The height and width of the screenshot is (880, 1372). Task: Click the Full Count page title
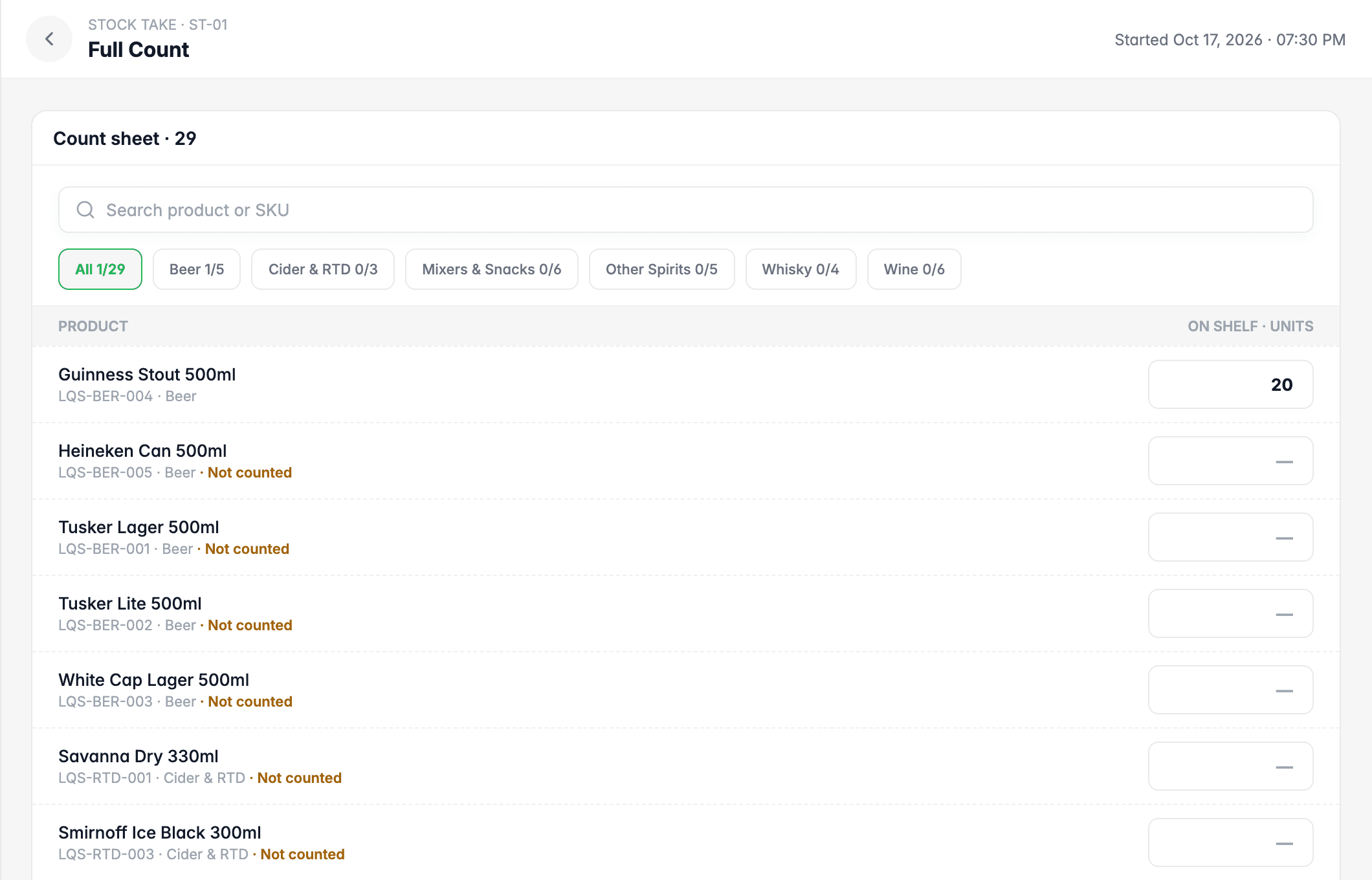pyautogui.click(x=138, y=50)
